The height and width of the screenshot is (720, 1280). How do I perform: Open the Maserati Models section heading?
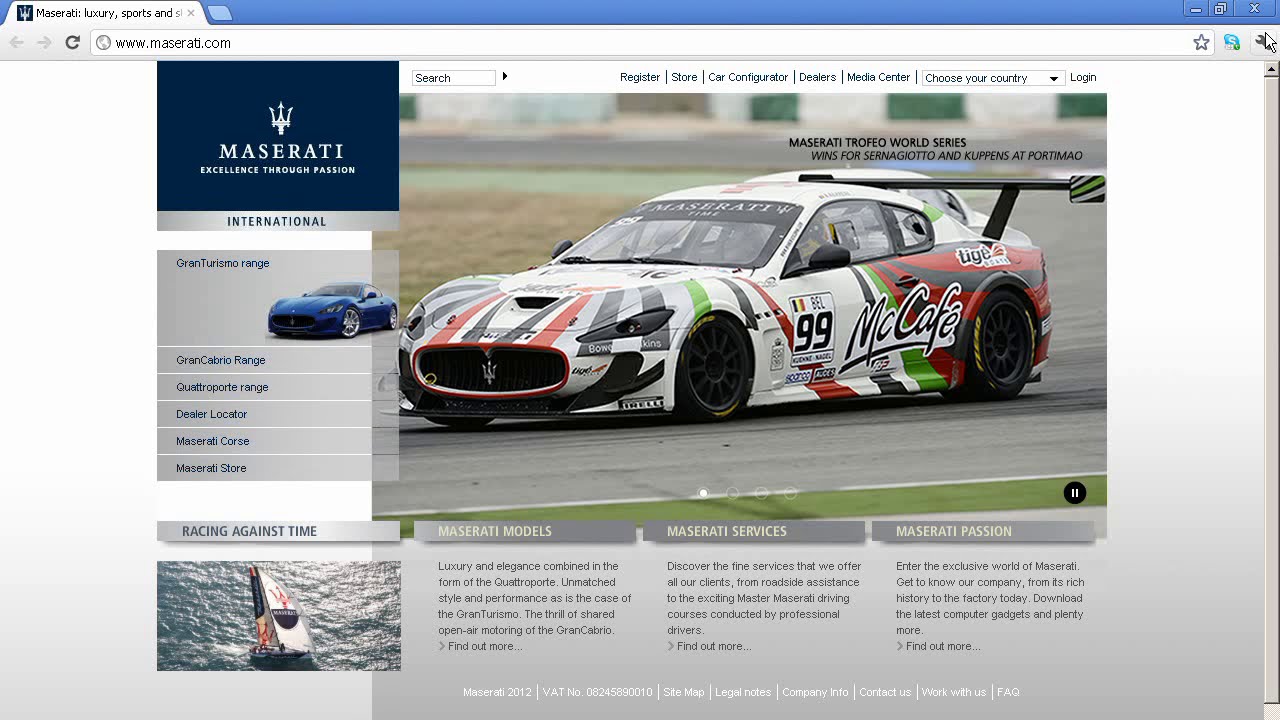pyautogui.click(x=495, y=531)
